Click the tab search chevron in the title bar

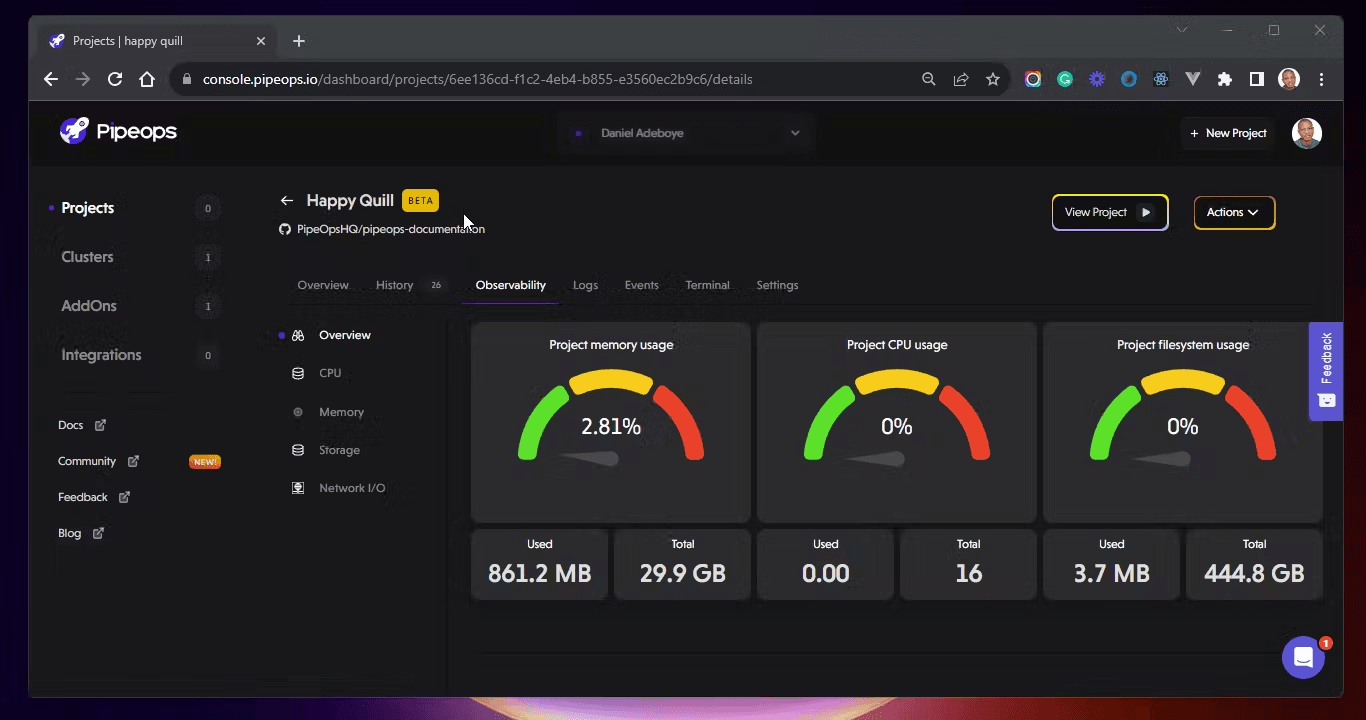[1182, 31]
